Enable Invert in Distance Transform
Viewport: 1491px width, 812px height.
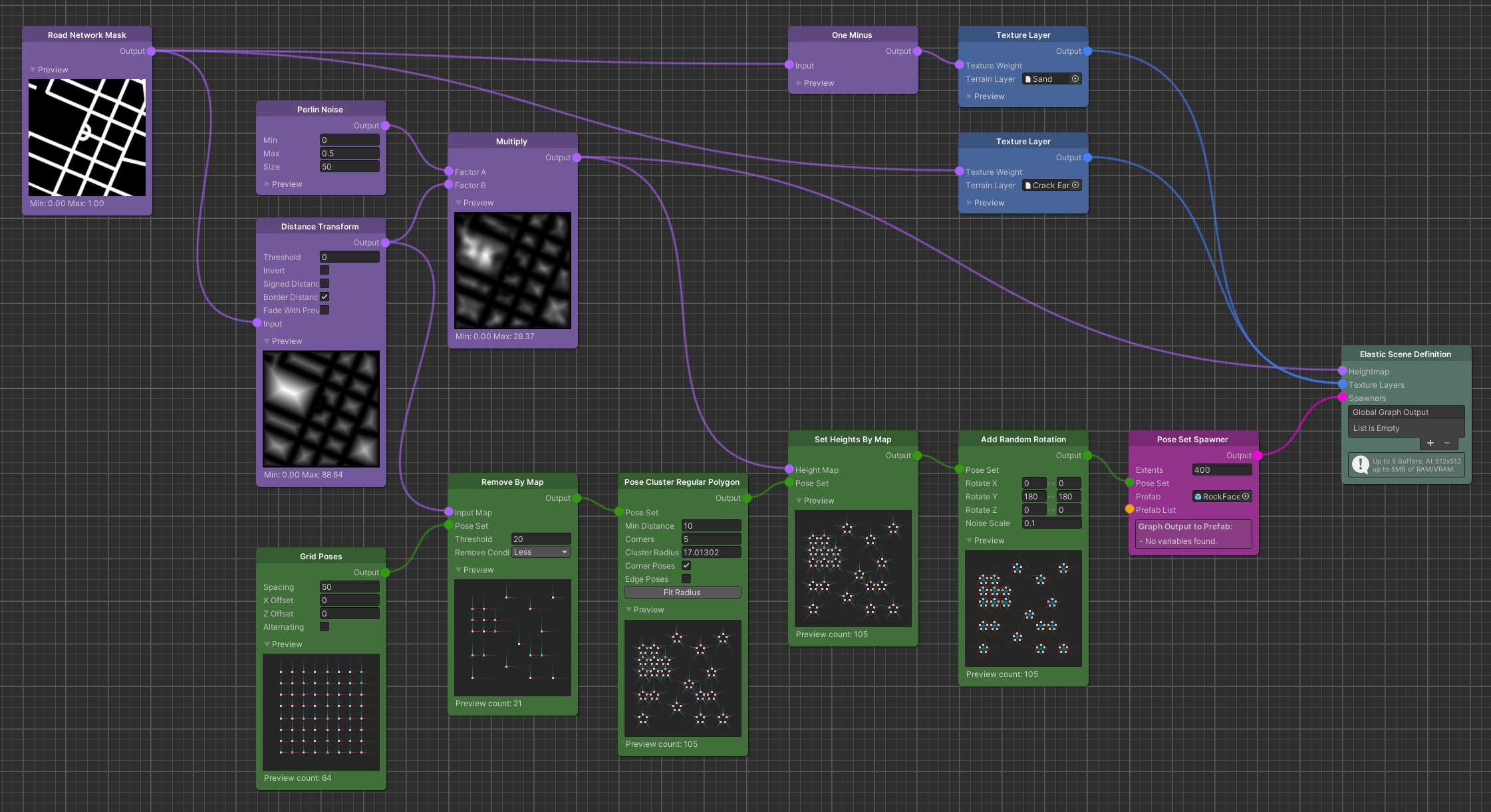[x=325, y=270]
